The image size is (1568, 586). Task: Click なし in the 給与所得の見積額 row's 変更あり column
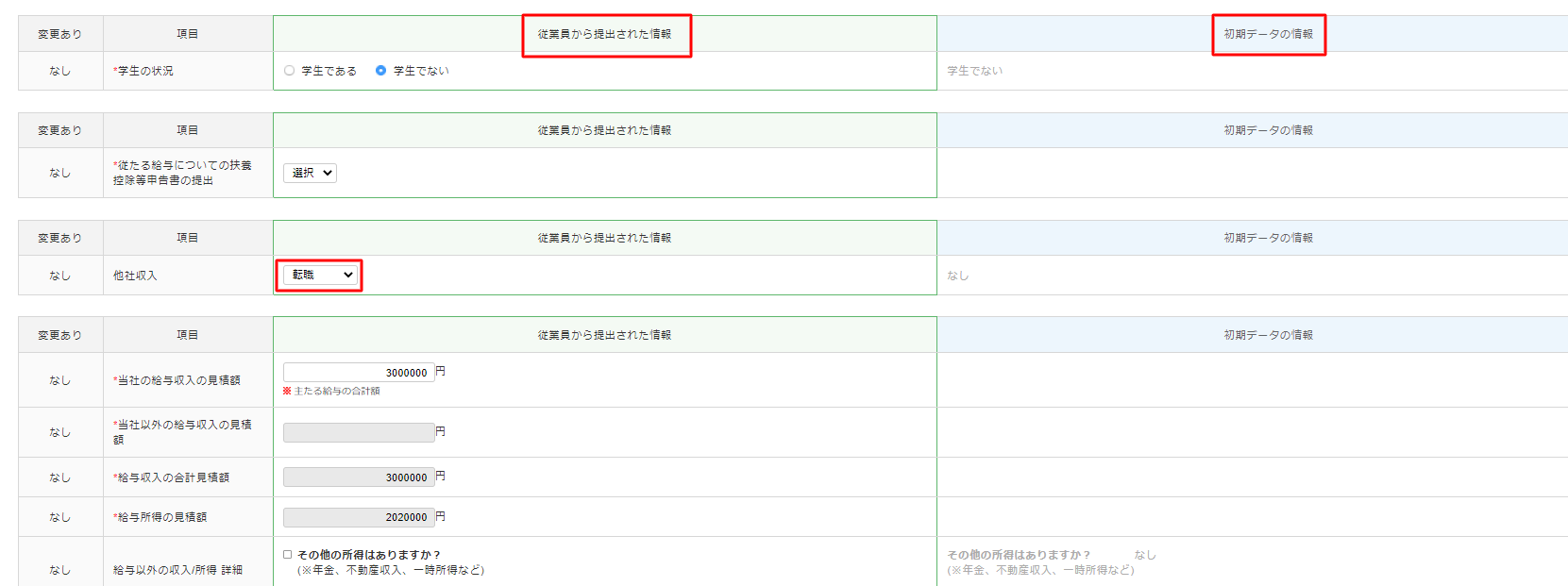pos(60,517)
